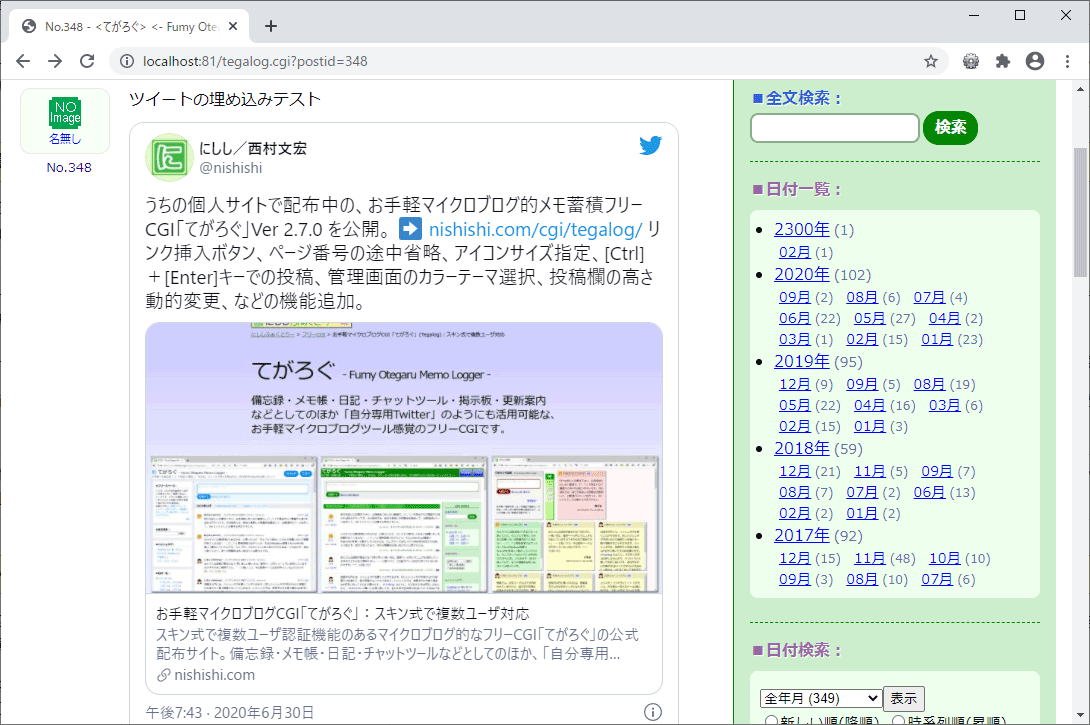Click the 表示 button for date search

[904, 698]
